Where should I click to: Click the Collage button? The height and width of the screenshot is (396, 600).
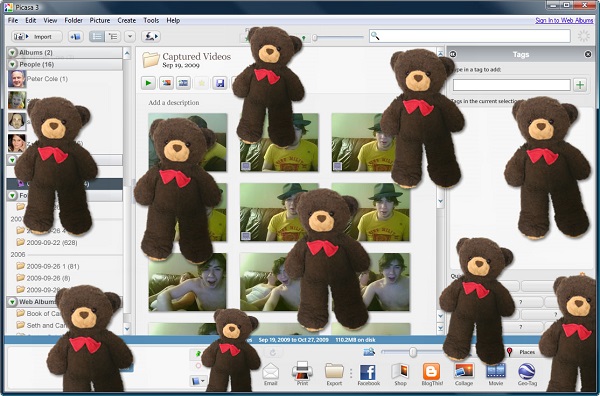click(x=464, y=374)
